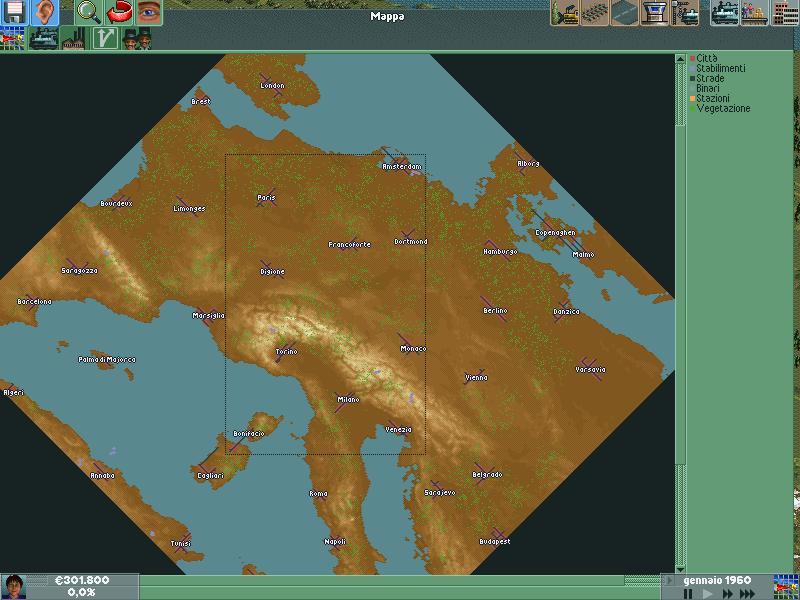Click Hamburgo on the map
Viewport: 800px width, 600px height.
501,252
